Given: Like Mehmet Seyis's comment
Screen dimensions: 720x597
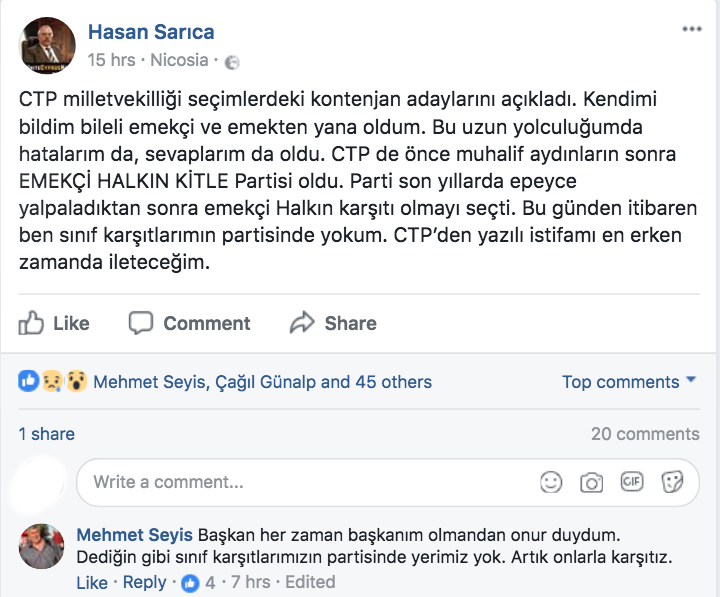Looking at the screenshot, I should tap(91, 582).
